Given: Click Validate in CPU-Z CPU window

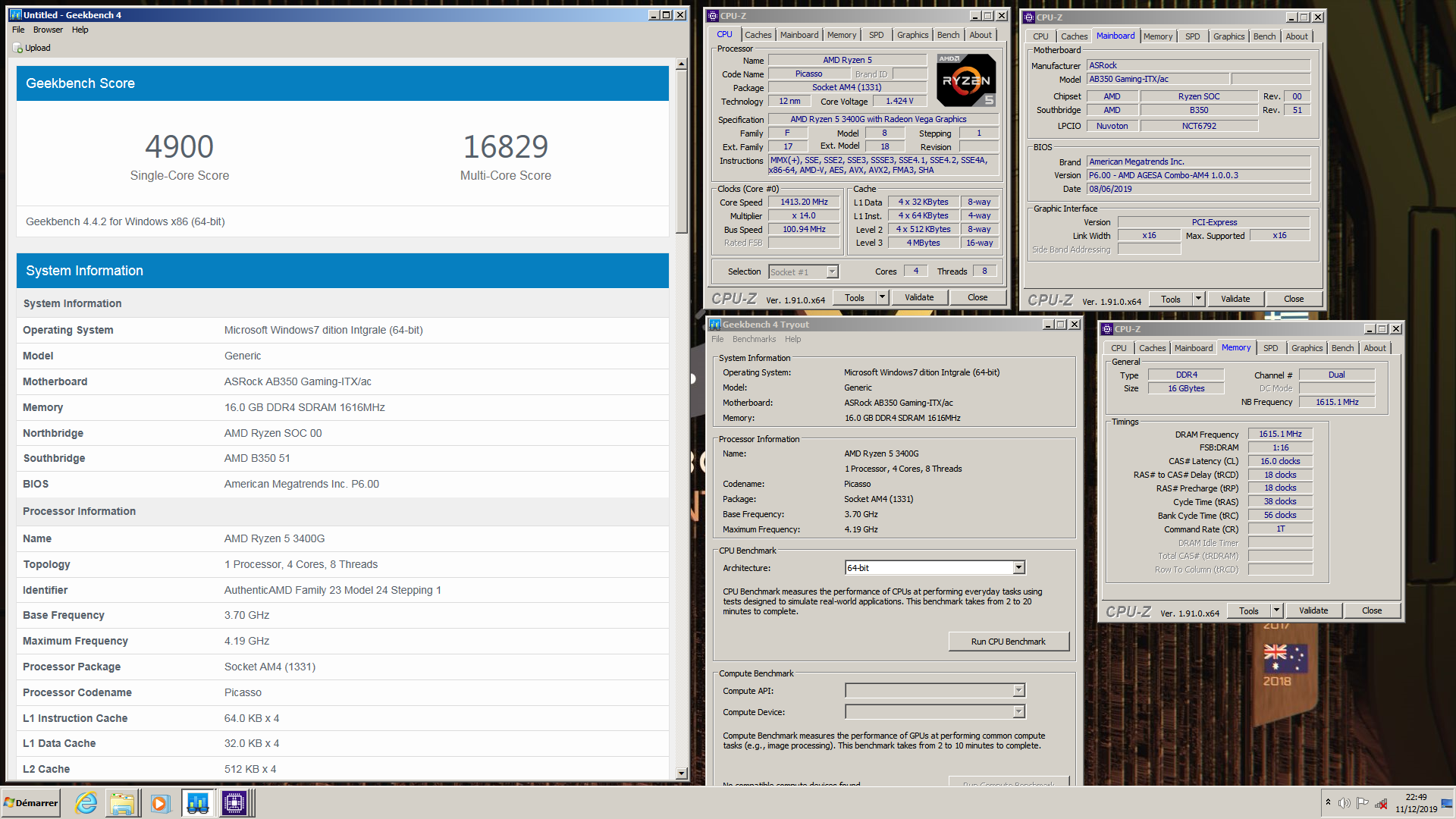Looking at the screenshot, I should [x=919, y=297].
